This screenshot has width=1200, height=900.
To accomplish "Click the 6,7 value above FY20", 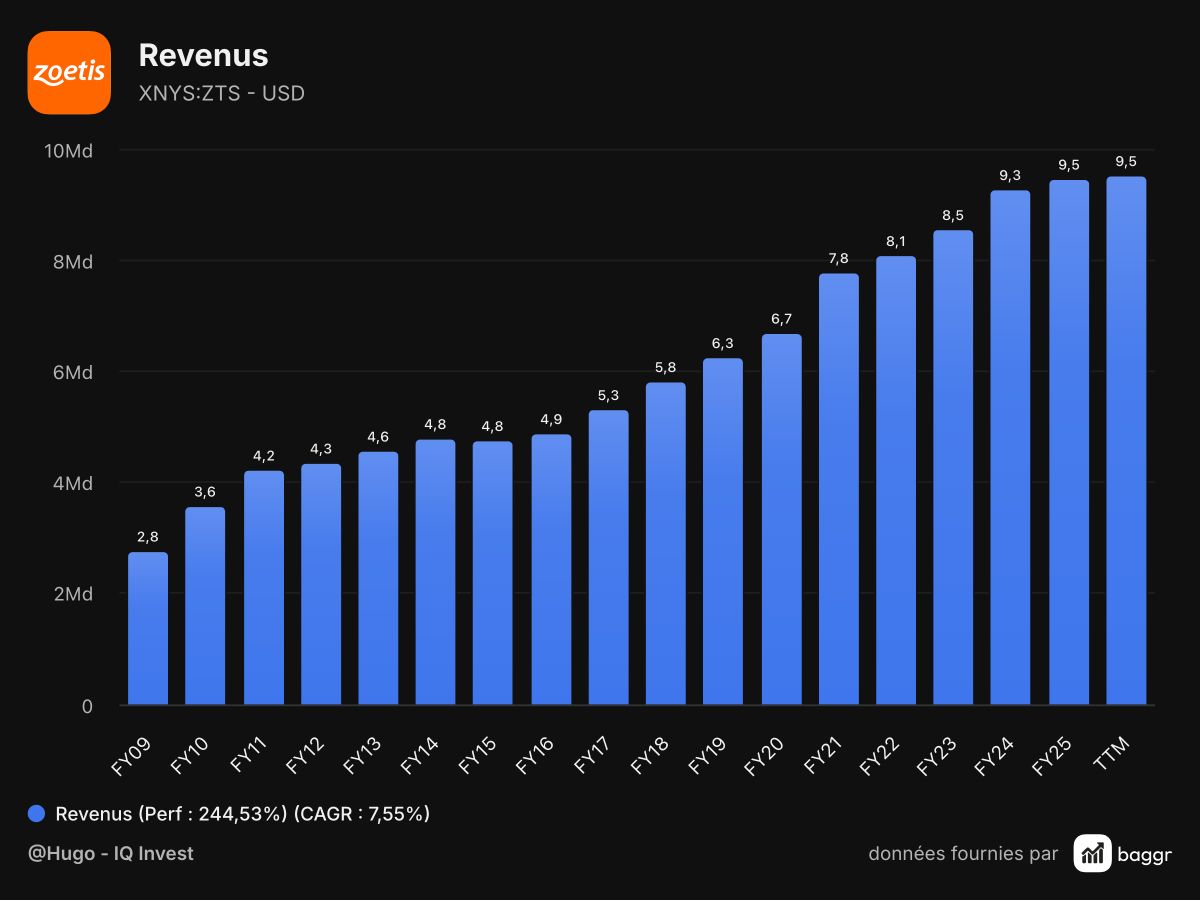I will pyautogui.click(x=781, y=319).
